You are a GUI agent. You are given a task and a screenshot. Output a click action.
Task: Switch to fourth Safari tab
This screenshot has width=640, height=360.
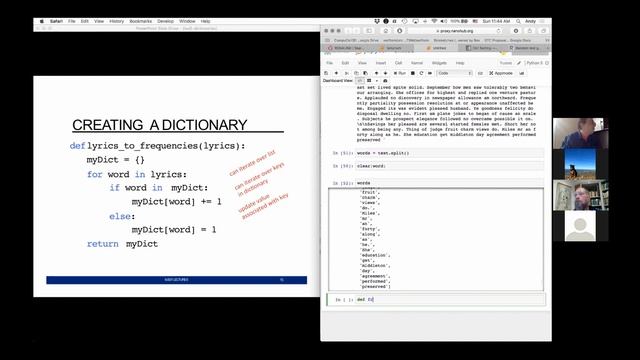482,48
